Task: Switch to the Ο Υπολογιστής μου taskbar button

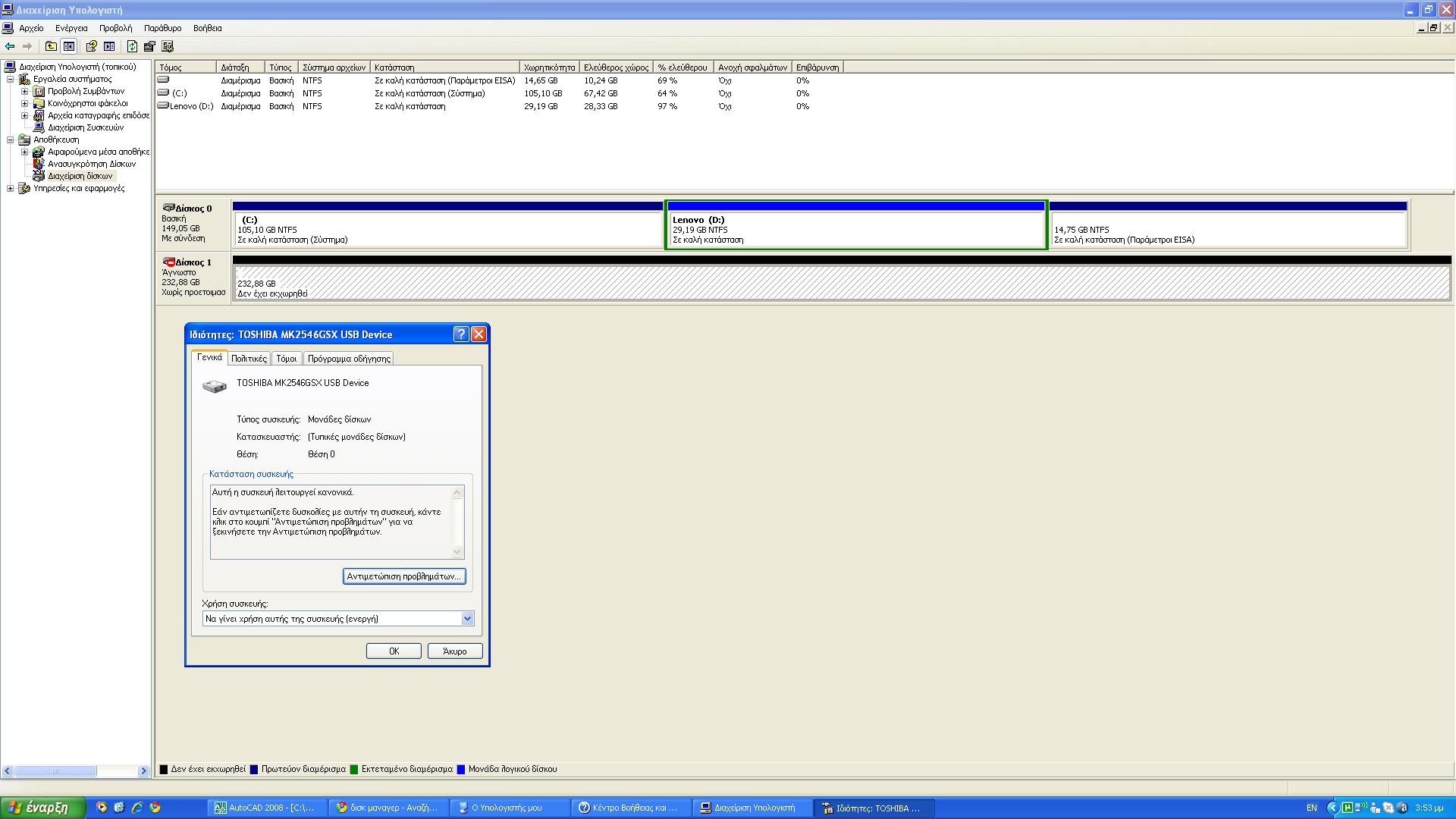Action: coord(510,808)
